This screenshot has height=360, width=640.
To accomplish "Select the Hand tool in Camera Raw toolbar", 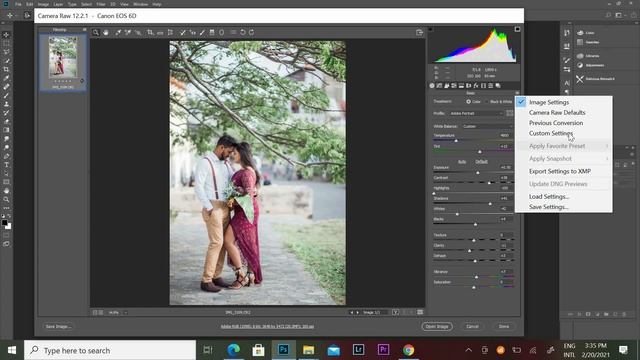I will pyautogui.click(x=106, y=33).
